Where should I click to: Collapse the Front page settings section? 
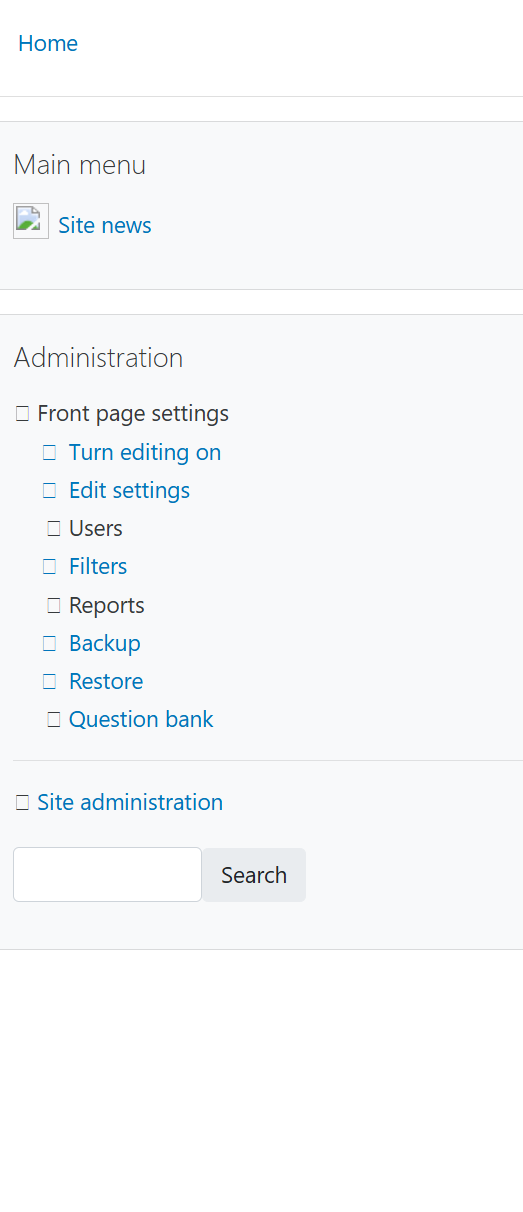point(22,414)
